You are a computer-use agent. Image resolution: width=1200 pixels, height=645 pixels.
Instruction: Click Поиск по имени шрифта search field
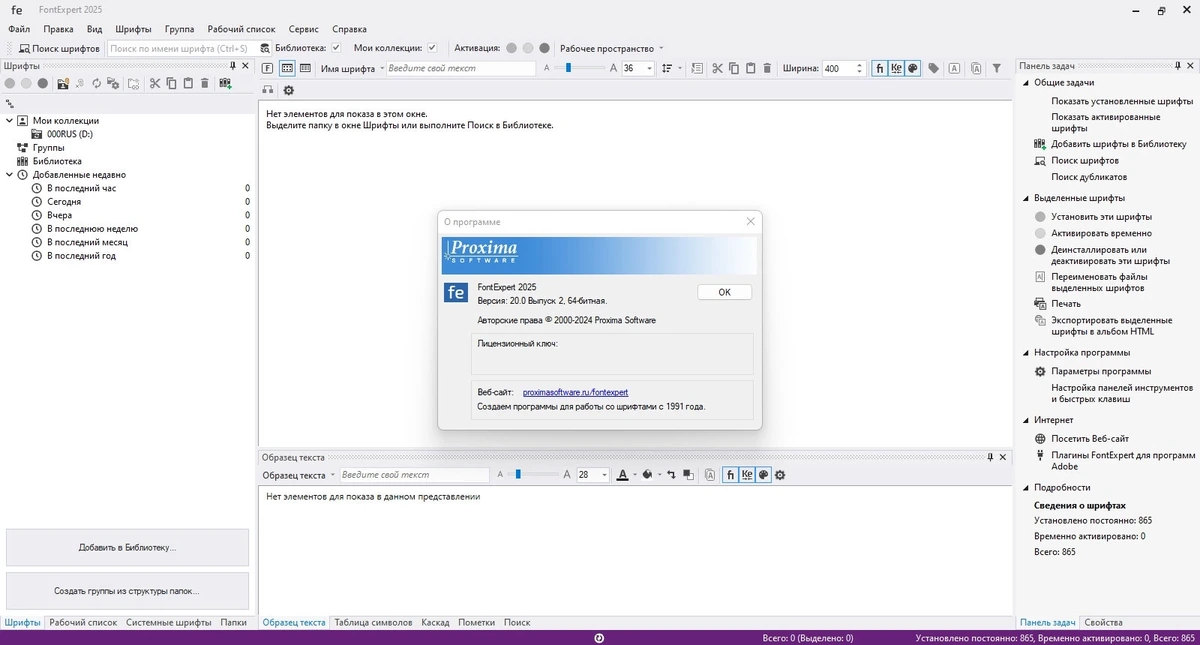pyautogui.click(x=179, y=48)
